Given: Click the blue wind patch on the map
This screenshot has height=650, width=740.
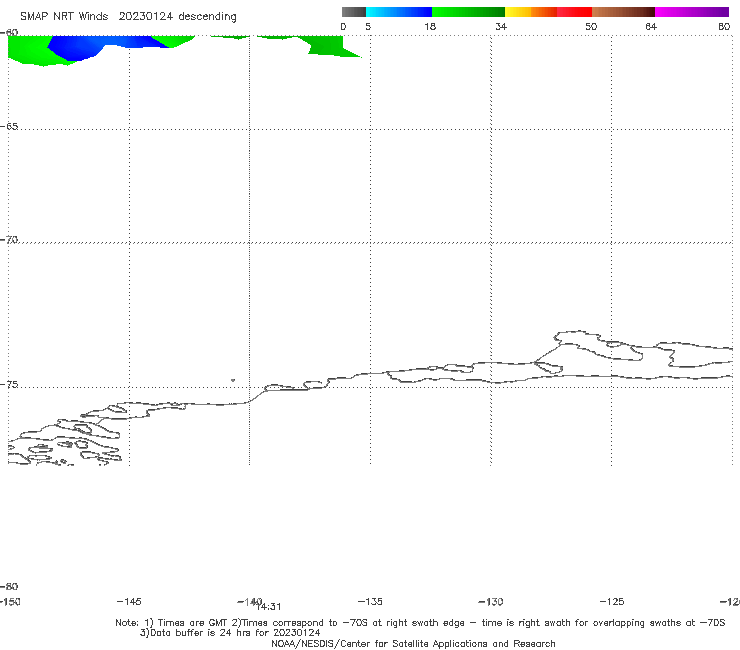Looking at the screenshot, I should (x=90, y=47).
